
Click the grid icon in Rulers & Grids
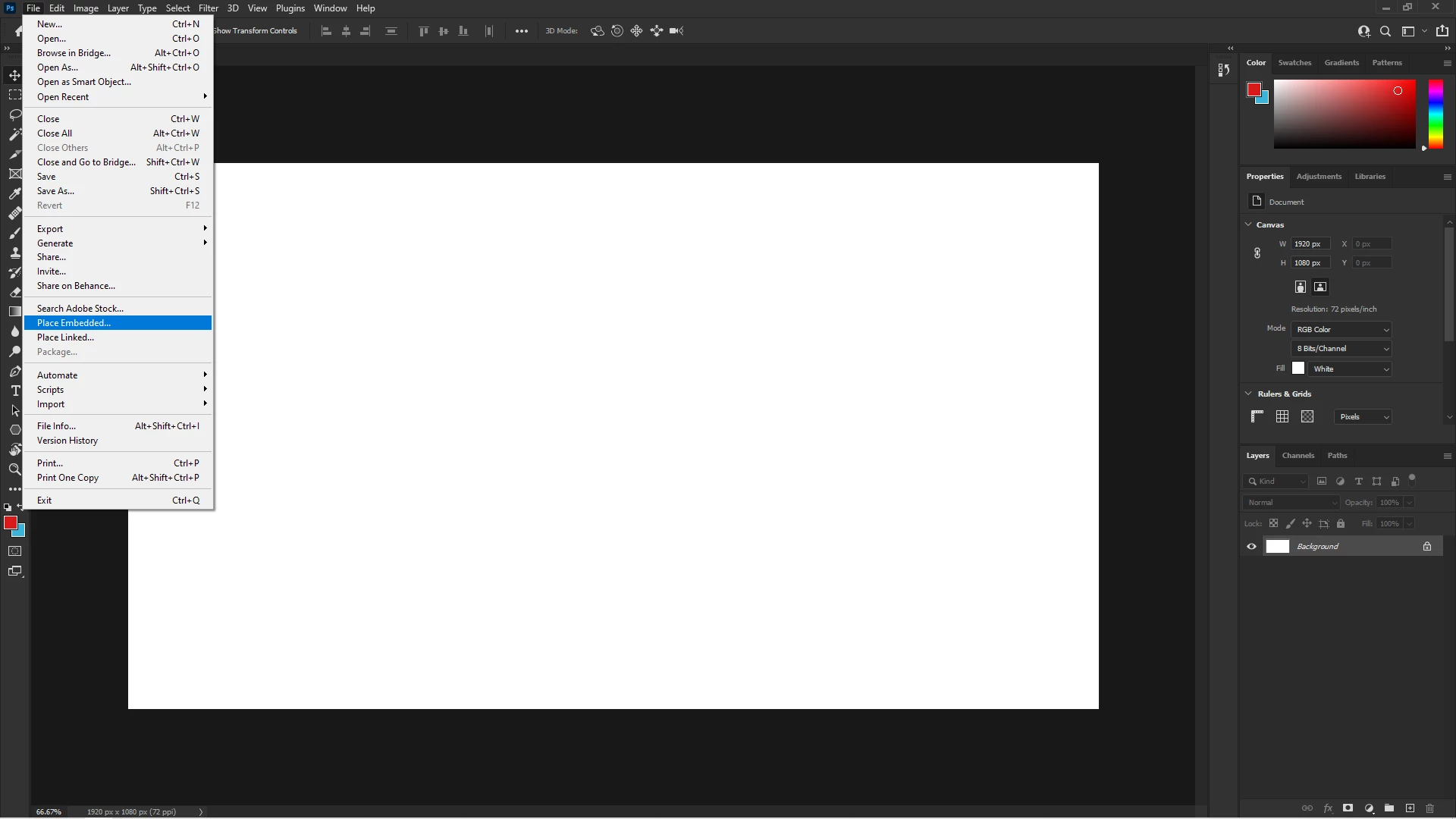[x=1282, y=416]
